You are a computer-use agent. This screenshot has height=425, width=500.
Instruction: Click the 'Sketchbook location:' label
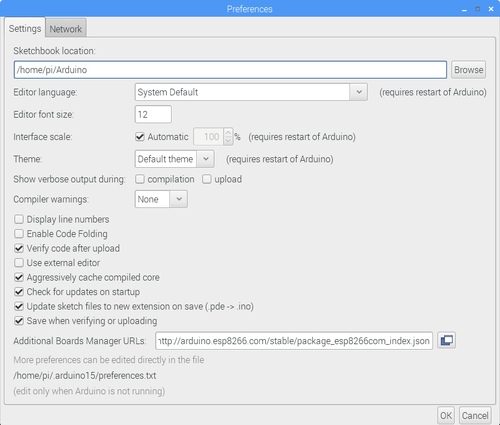point(54,51)
